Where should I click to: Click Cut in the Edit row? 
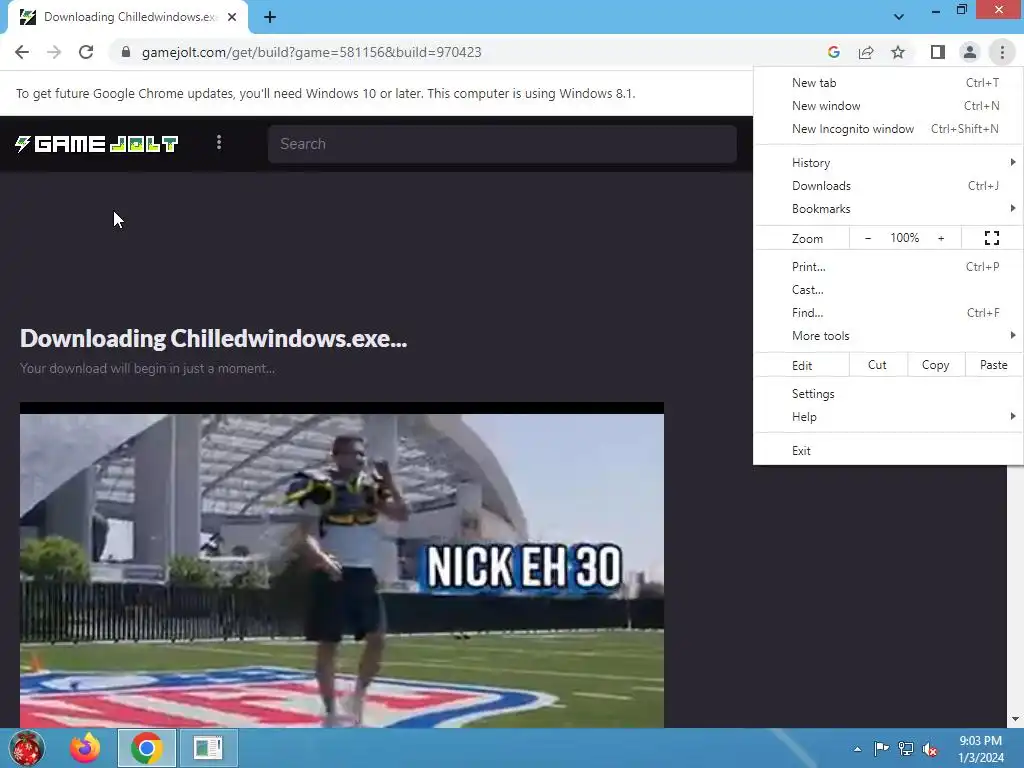coord(878,365)
